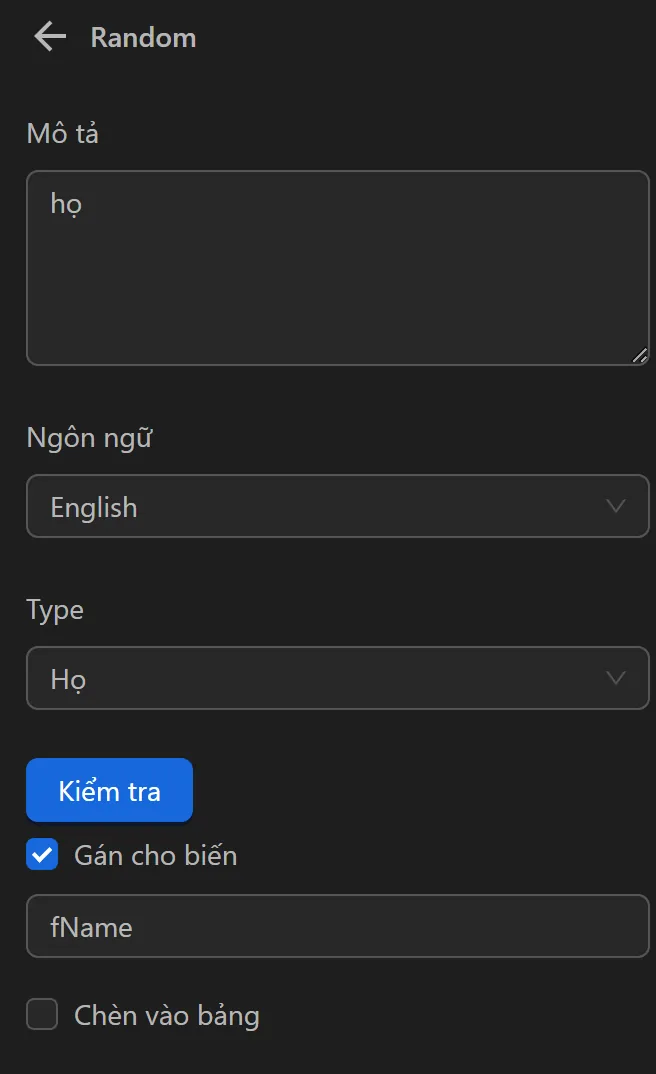Click inside the fName variable field
This screenshot has width=656, height=1074.
(x=337, y=926)
